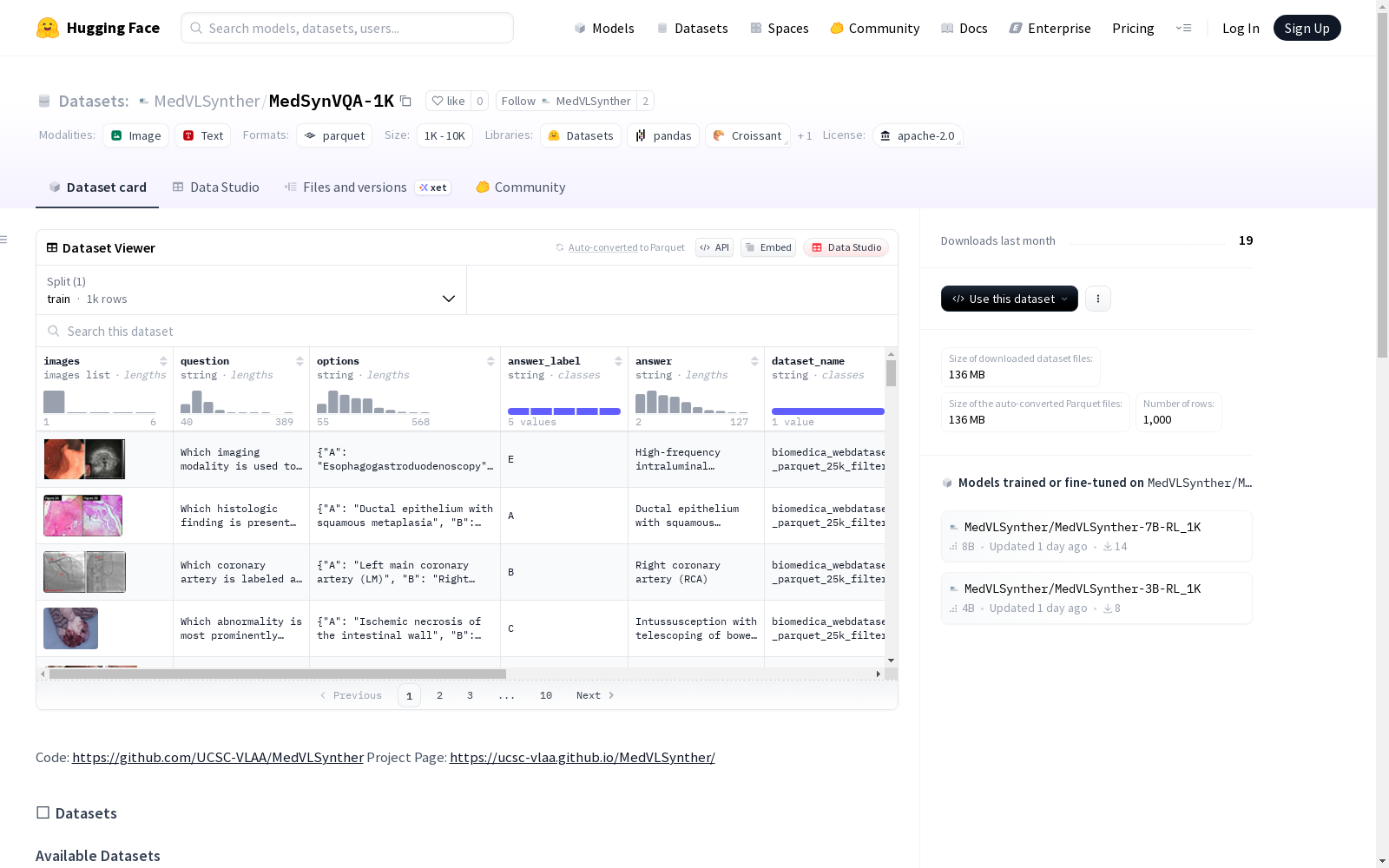Open the Use this dataset dropdown
This screenshot has width=1389, height=868.
(x=1010, y=299)
